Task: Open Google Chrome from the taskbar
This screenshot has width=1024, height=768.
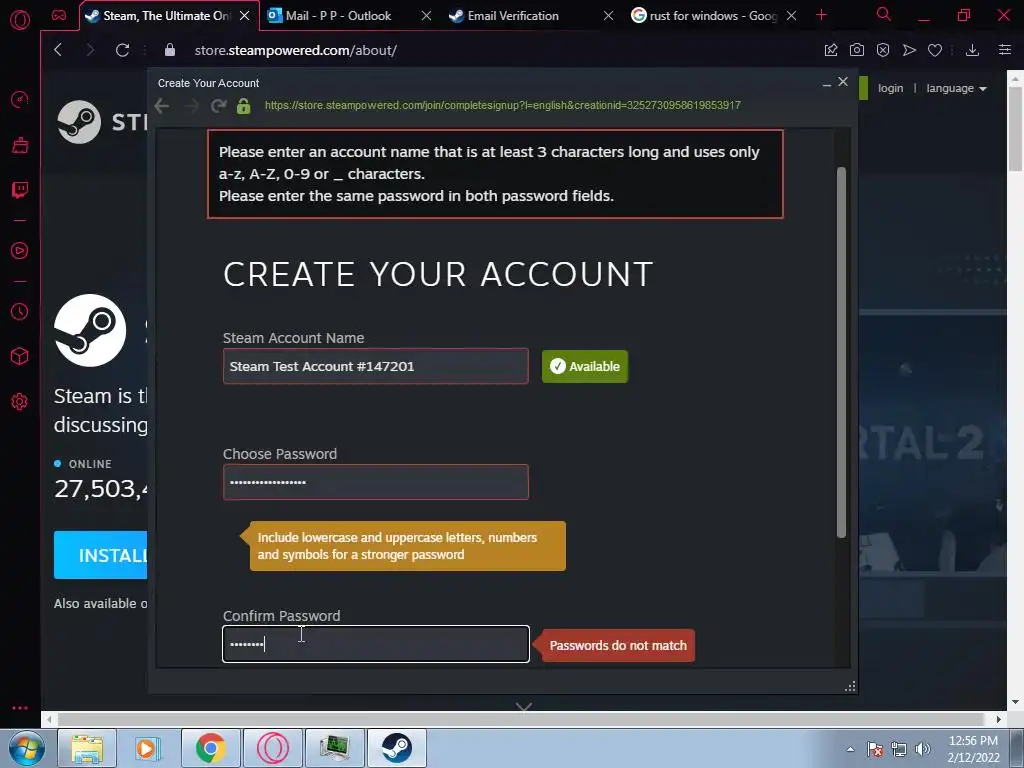Action: coord(210,748)
